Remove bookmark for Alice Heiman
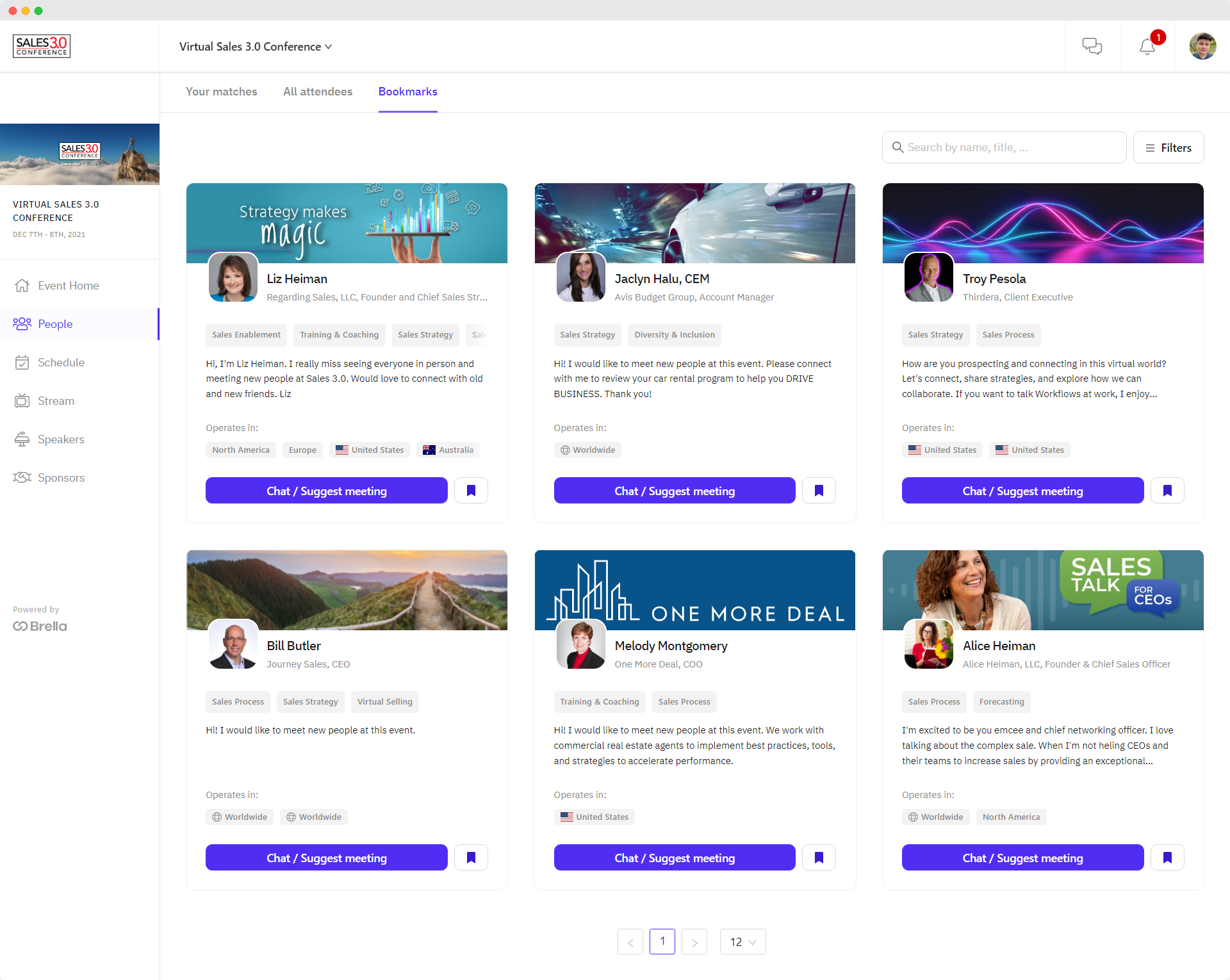The width and height of the screenshot is (1230, 980). (x=1167, y=858)
